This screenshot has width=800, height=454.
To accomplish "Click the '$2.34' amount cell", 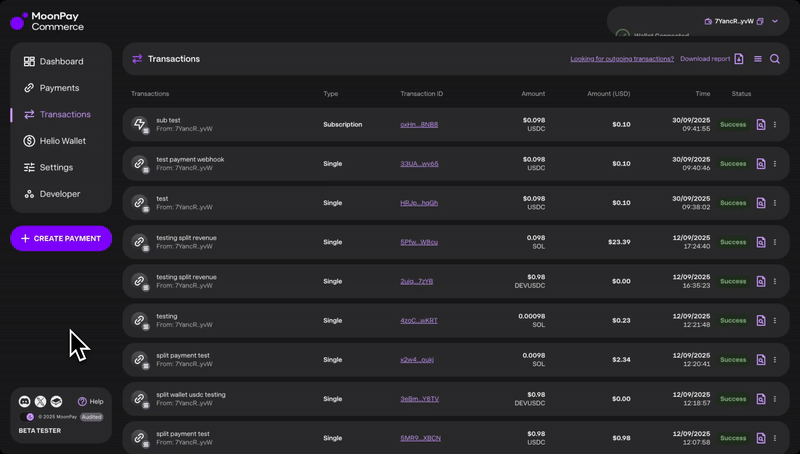I will pyautogui.click(x=621, y=360).
